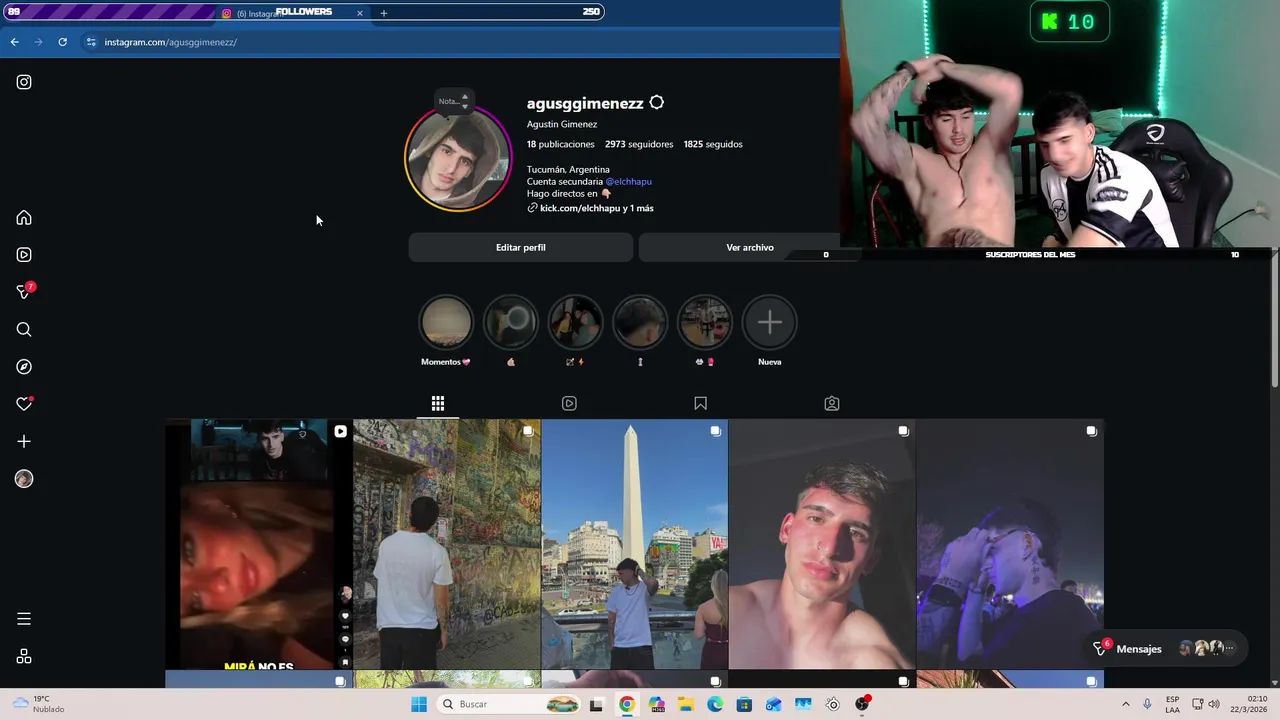Image resolution: width=1280 pixels, height=720 pixels.
Task: Open the Obelisk post
Action: coord(635,544)
